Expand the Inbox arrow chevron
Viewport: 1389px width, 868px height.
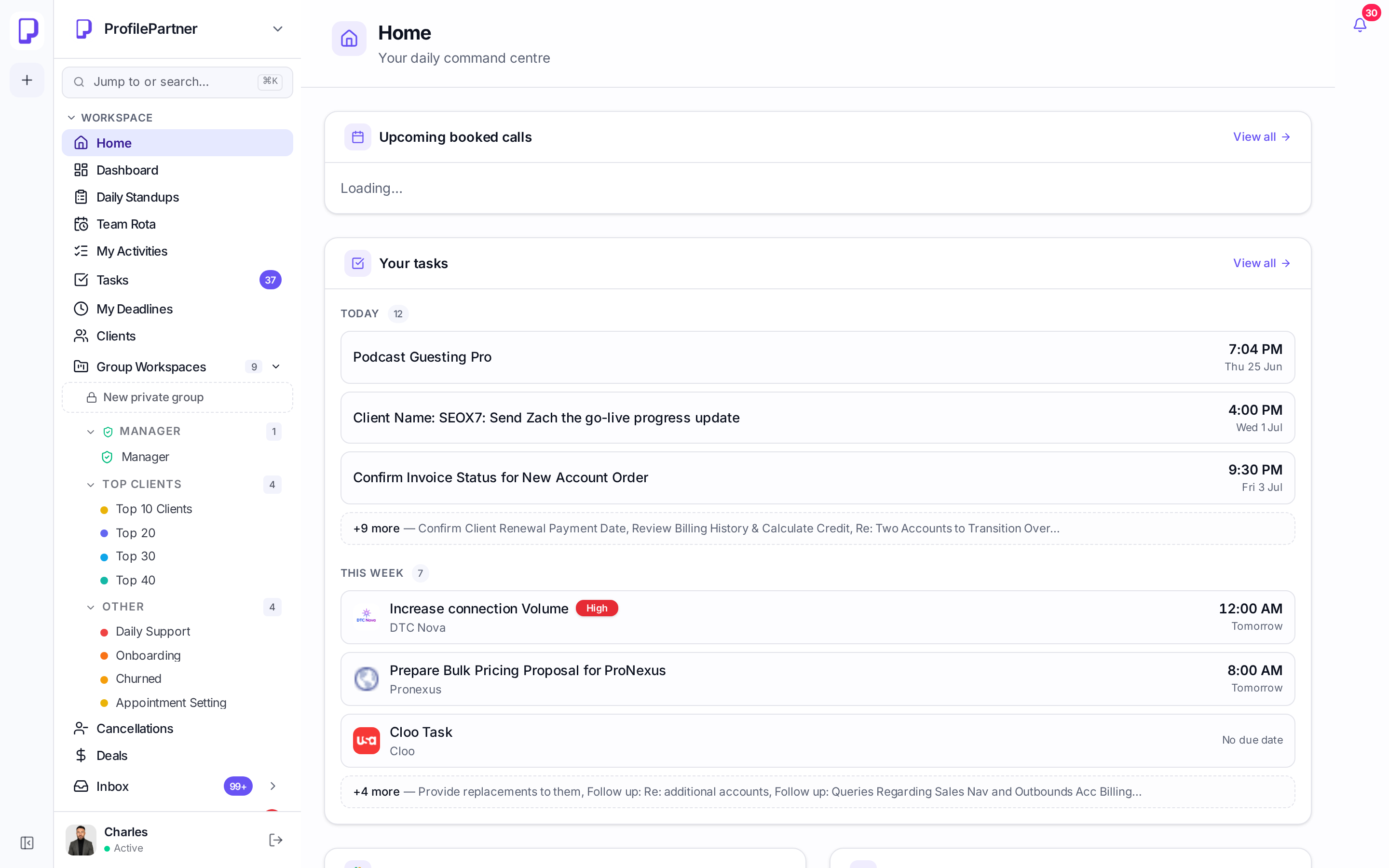click(272, 786)
